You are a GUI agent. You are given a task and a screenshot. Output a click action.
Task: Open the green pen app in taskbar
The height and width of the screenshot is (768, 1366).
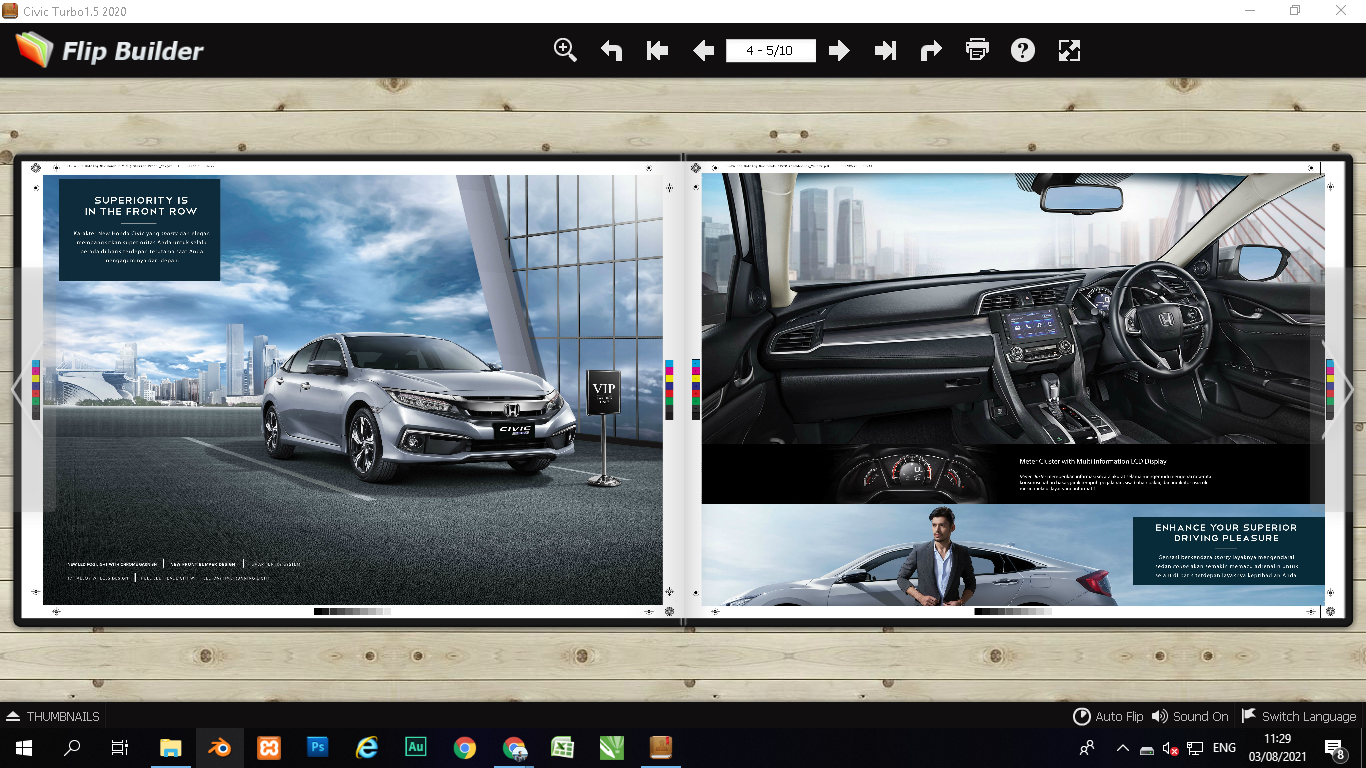612,748
